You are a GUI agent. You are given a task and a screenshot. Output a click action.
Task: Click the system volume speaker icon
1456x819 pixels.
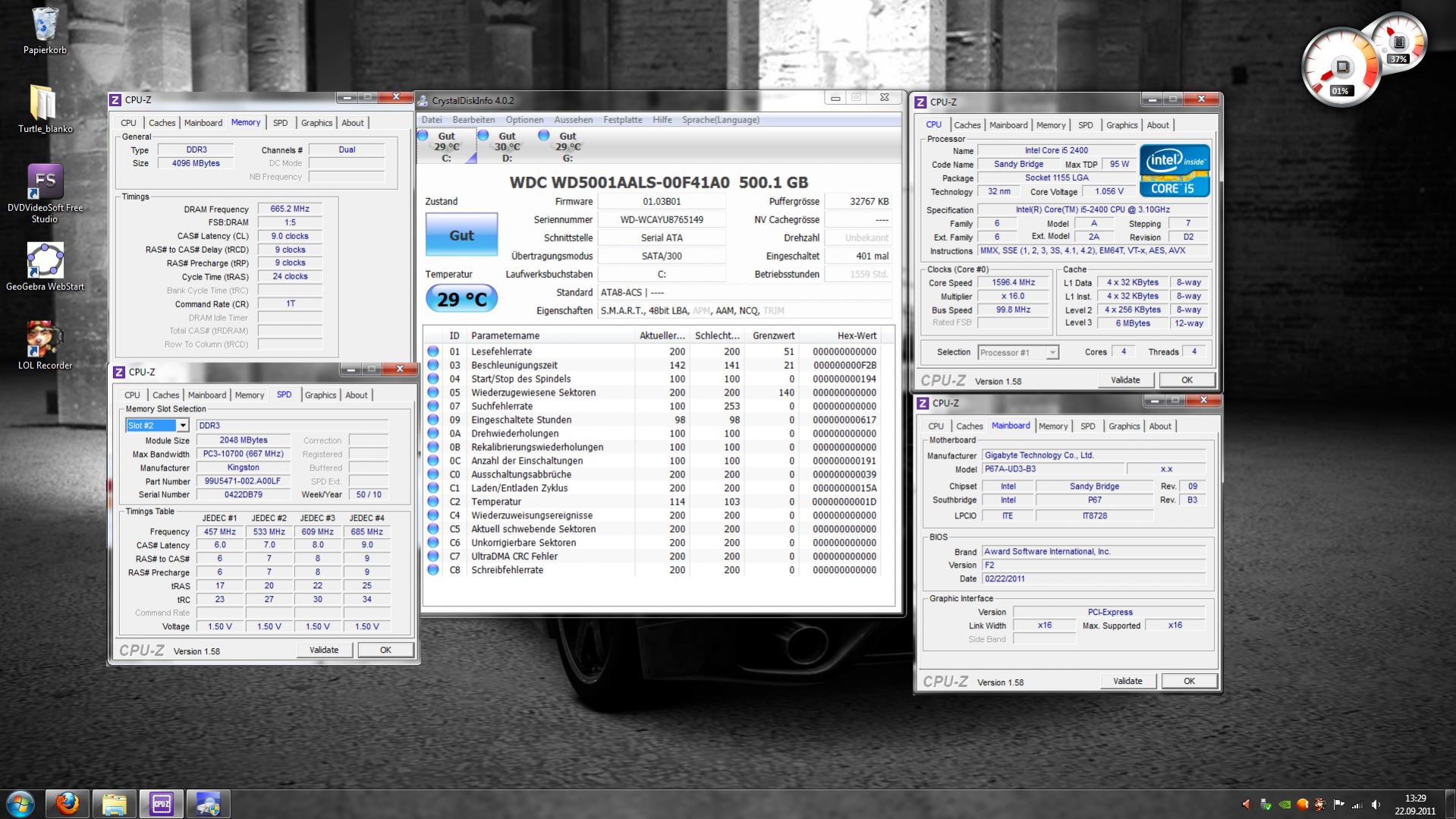1376,804
